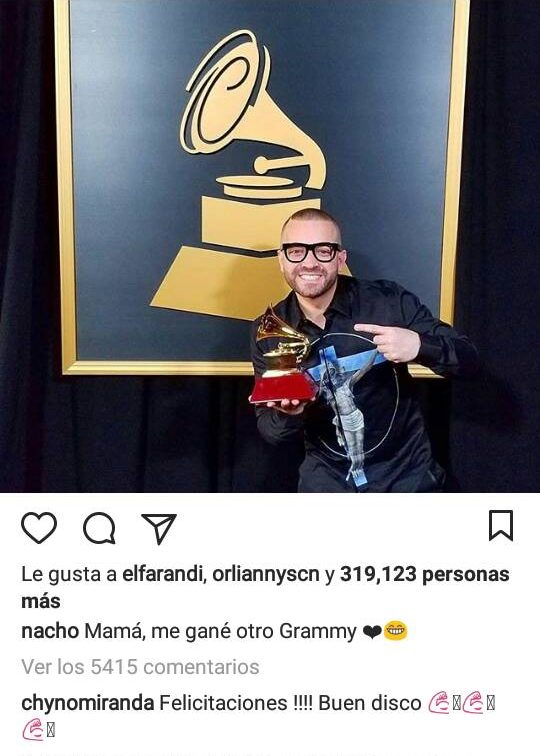The width and height of the screenshot is (540, 756).
Task: Open nacho's profile from caption
Action: [50, 631]
